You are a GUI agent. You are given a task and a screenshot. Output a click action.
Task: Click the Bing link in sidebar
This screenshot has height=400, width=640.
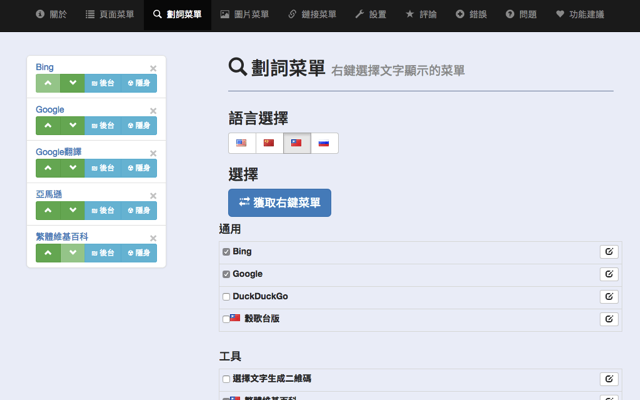pos(44,67)
